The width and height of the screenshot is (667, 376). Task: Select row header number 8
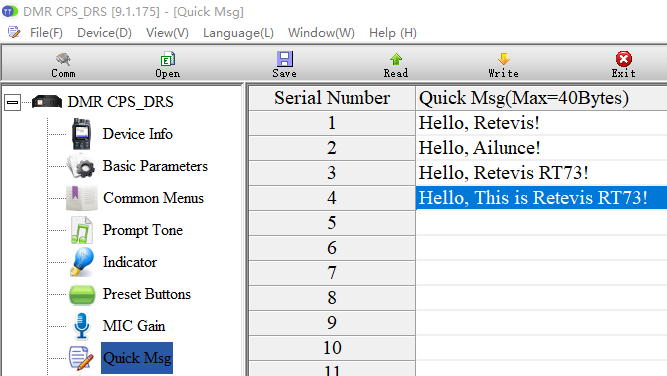tap(332, 298)
